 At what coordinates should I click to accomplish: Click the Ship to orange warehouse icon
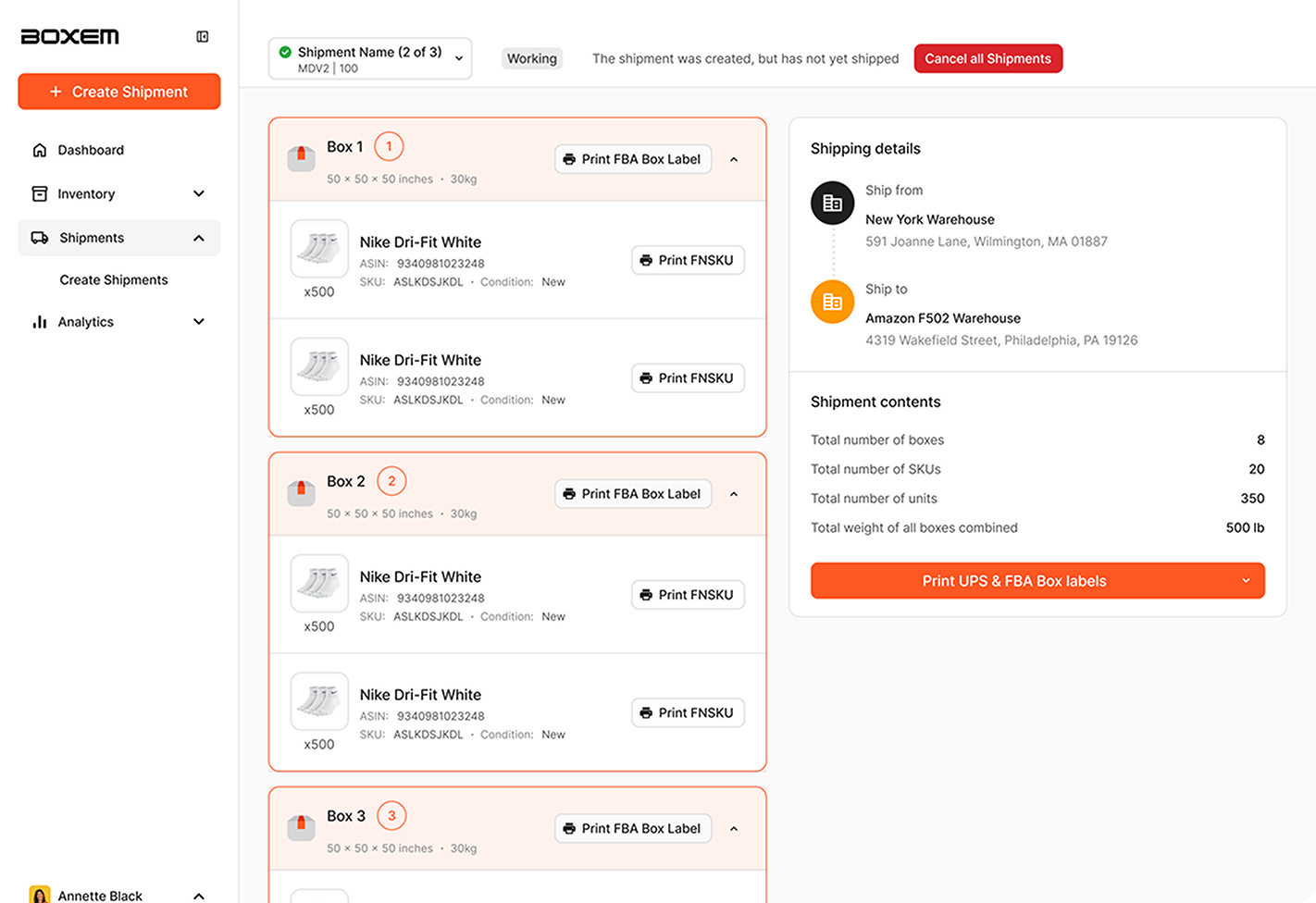click(833, 302)
